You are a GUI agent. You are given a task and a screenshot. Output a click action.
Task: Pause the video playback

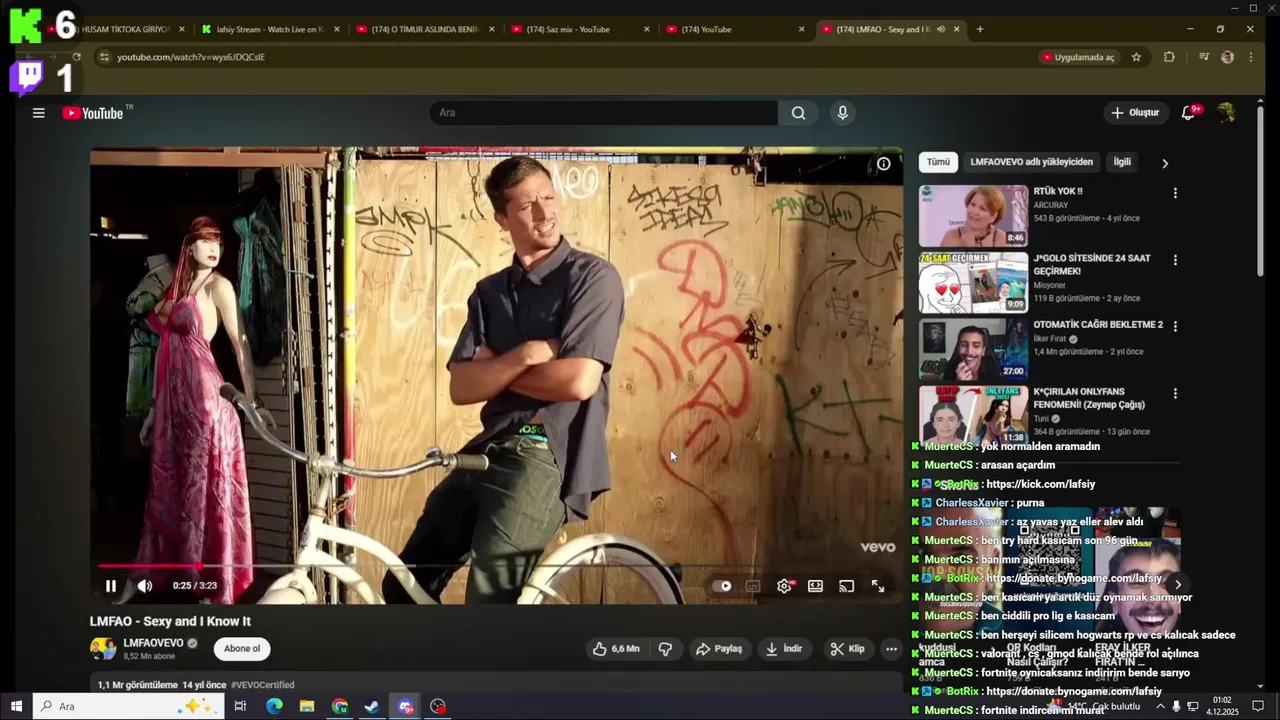point(111,586)
